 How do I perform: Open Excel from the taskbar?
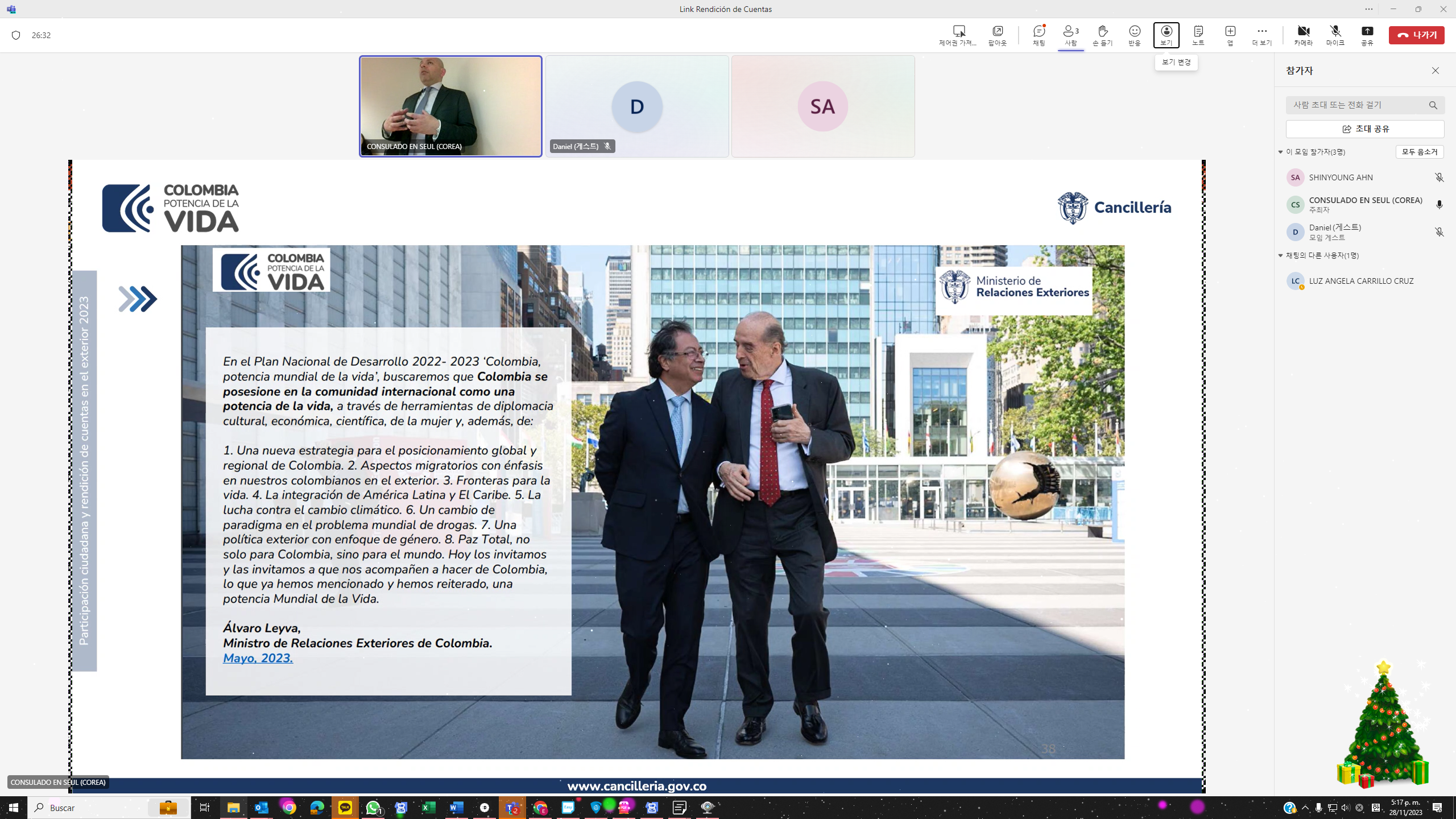point(428,808)
